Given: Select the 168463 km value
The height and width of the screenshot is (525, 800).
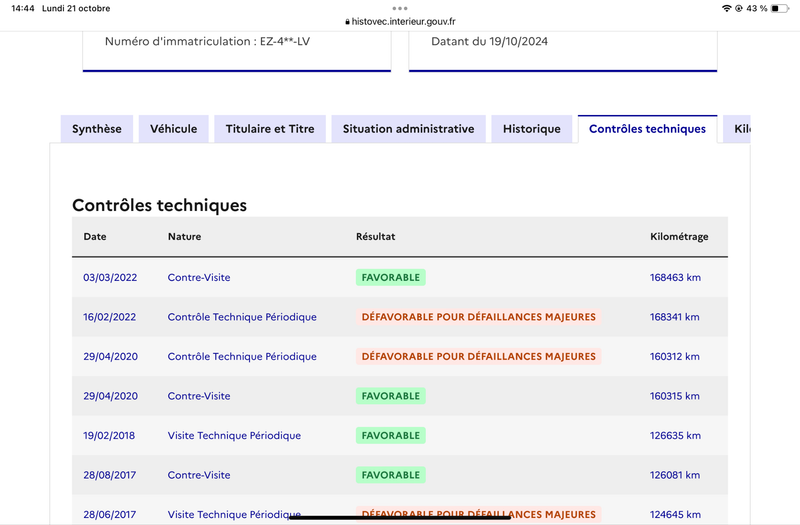Looking at the screenshot, I should point(675,278).
